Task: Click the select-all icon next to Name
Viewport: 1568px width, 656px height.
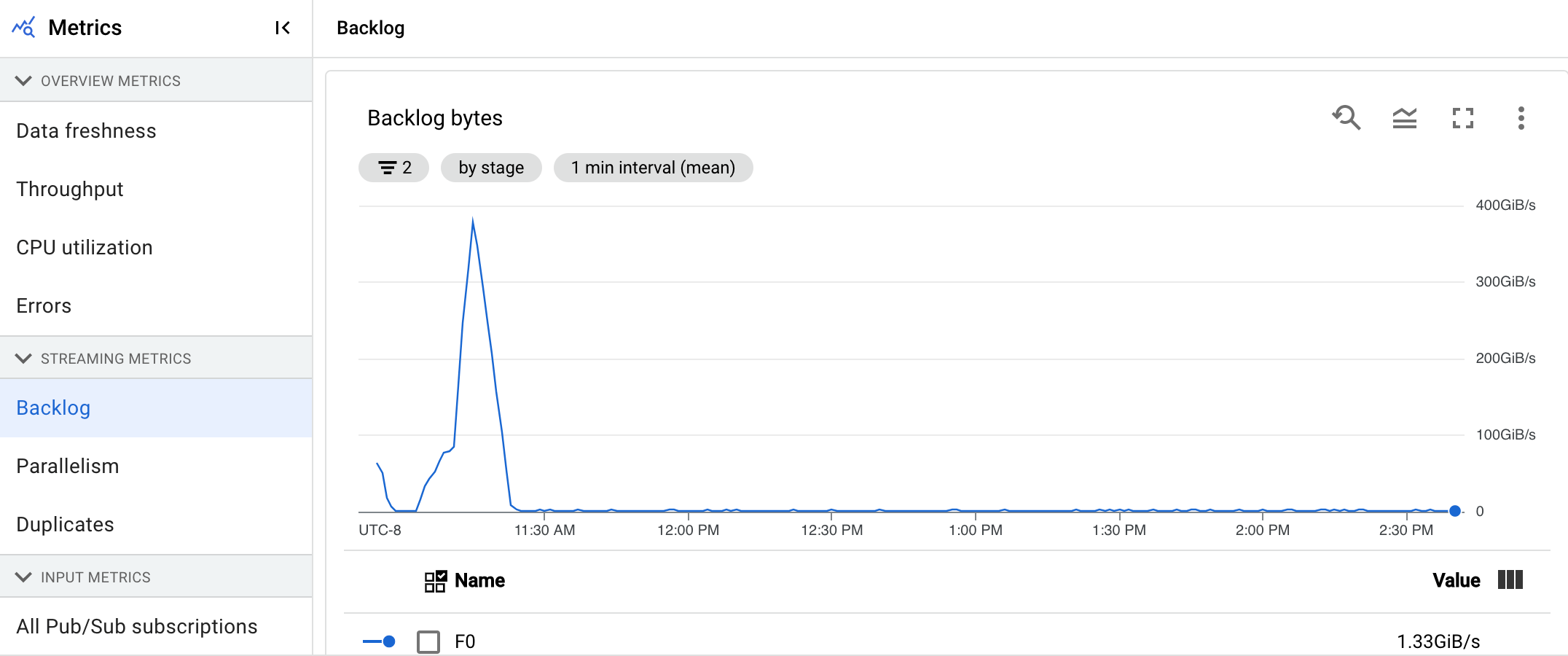Action: pos(434,579)
